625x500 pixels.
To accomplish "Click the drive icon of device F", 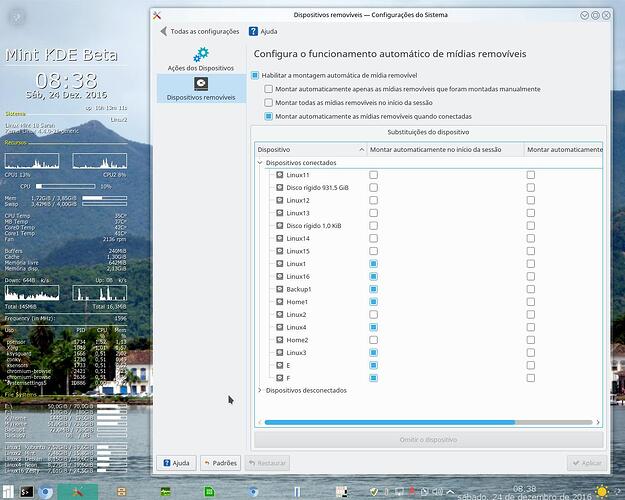I will [x=280, y=378].
